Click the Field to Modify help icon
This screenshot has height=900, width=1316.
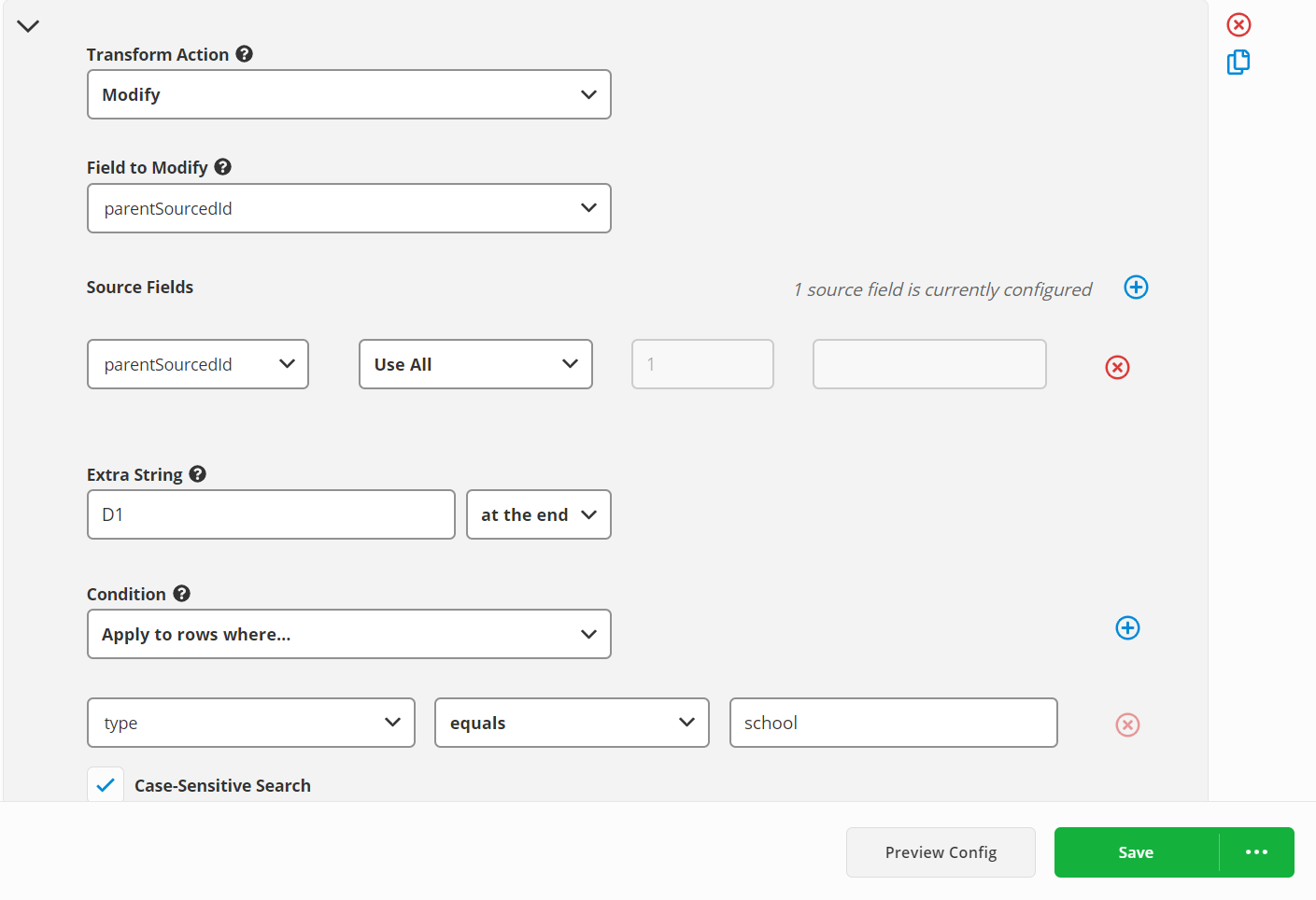pyautogui.click(x=222, y=167)
